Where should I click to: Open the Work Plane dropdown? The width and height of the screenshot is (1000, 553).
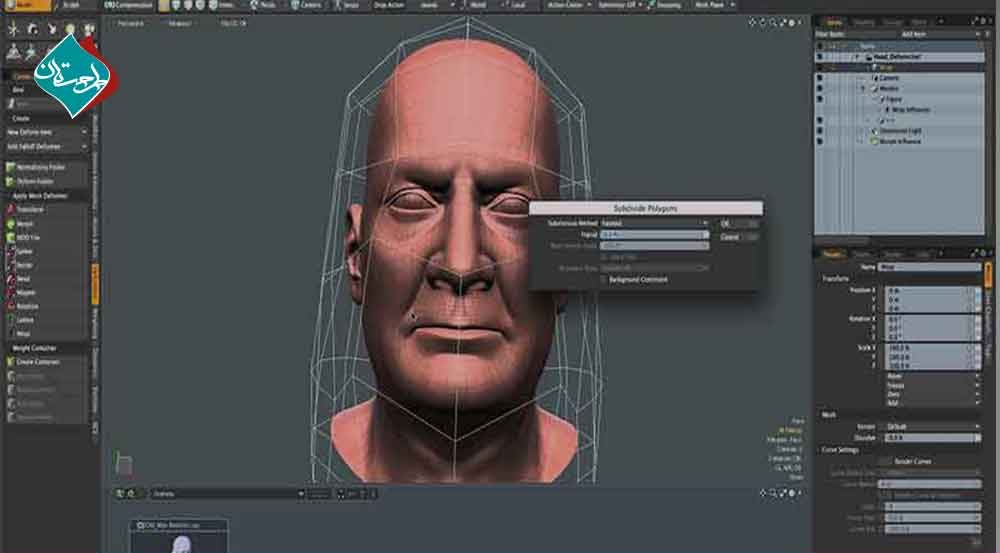(714, 5)
